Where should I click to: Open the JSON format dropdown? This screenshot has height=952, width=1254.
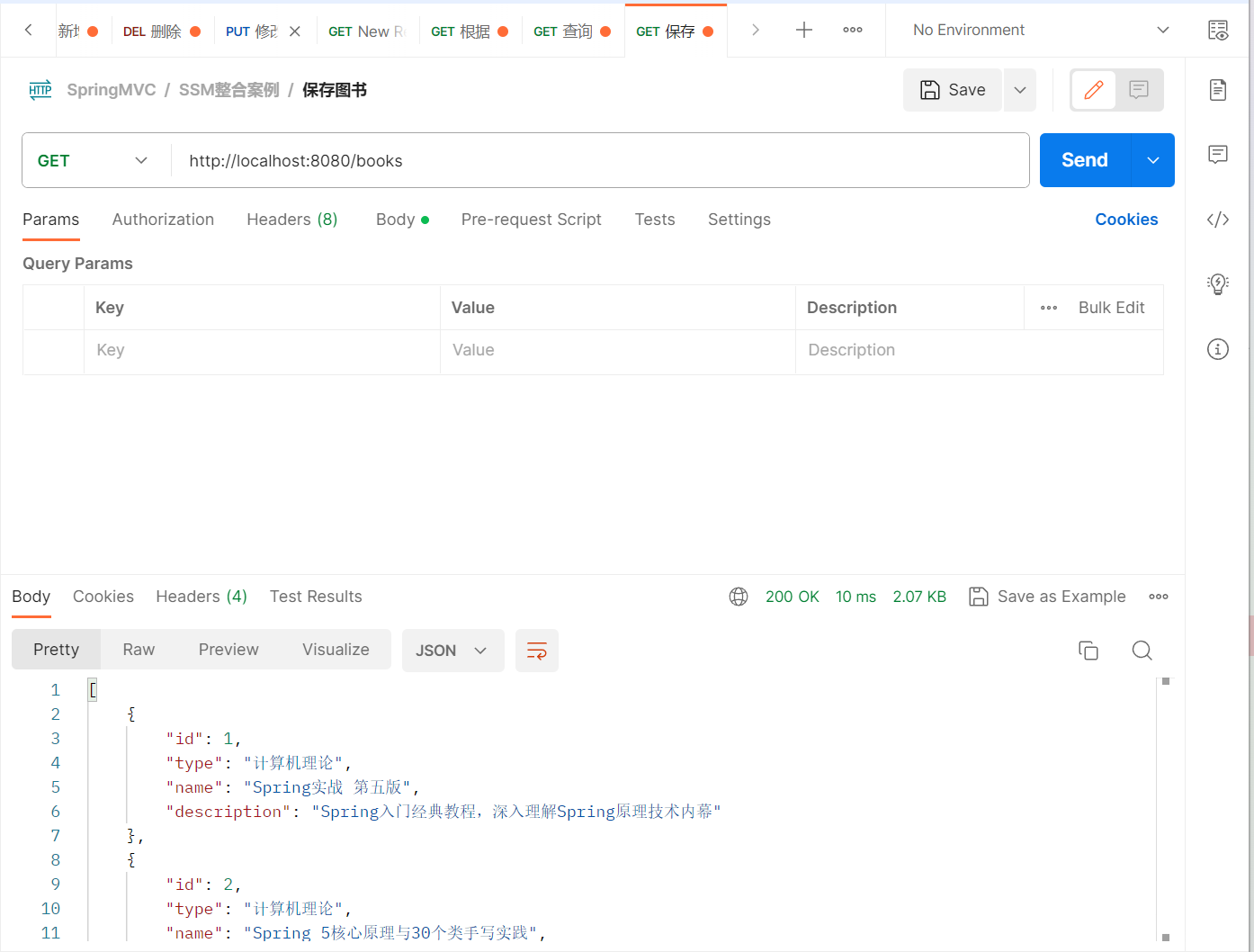[x=452, y=651]
